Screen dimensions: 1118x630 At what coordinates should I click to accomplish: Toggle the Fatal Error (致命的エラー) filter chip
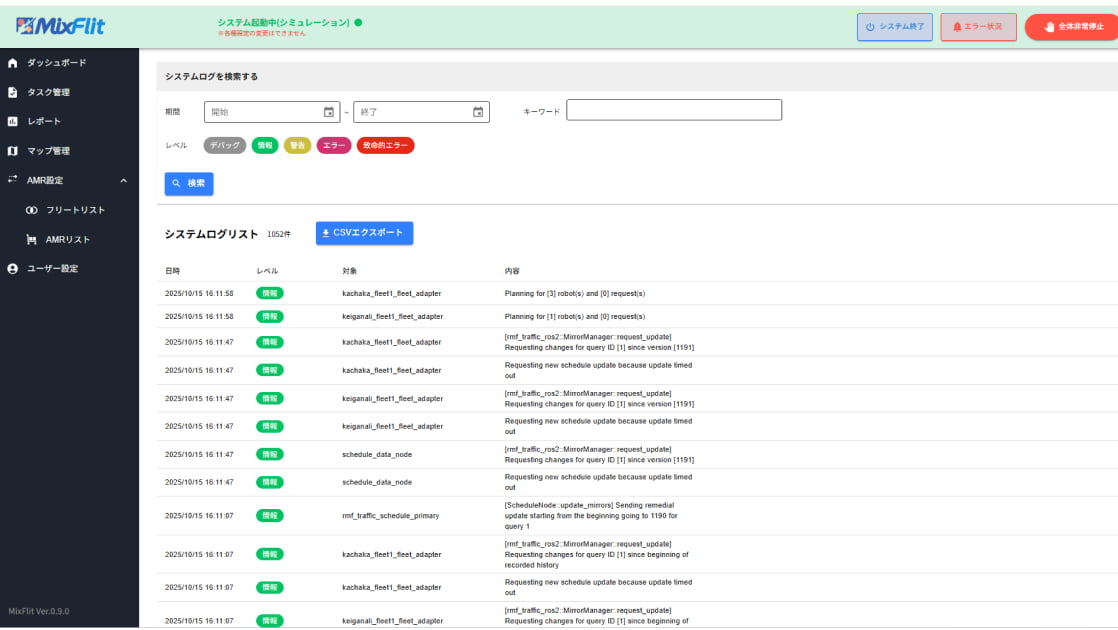[x=385, y=145]
